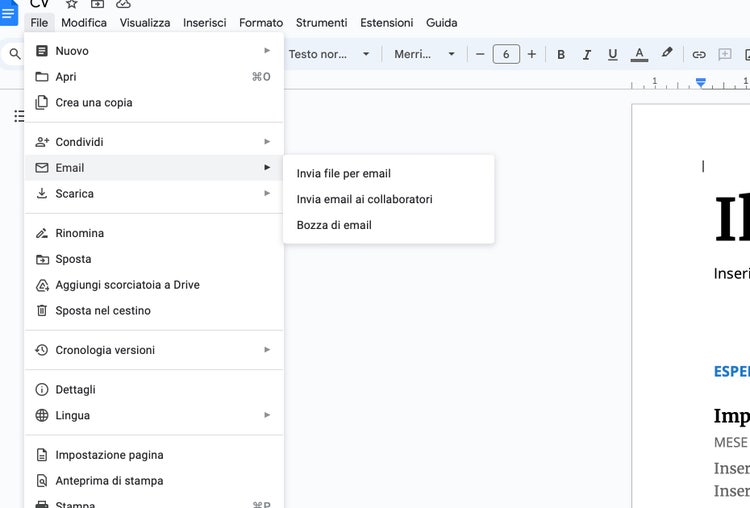The height and width of the screenshot is (508, 750).
Task: Open the Merriweather font dropdown
Action: click(x=424, y=54)
